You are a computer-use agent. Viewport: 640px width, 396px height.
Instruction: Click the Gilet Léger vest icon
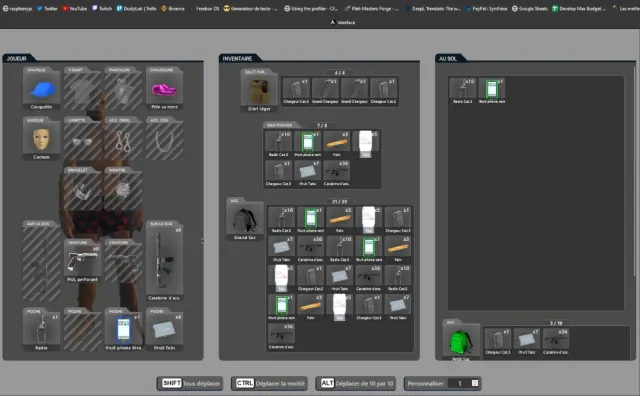click(x=259, y=91)
